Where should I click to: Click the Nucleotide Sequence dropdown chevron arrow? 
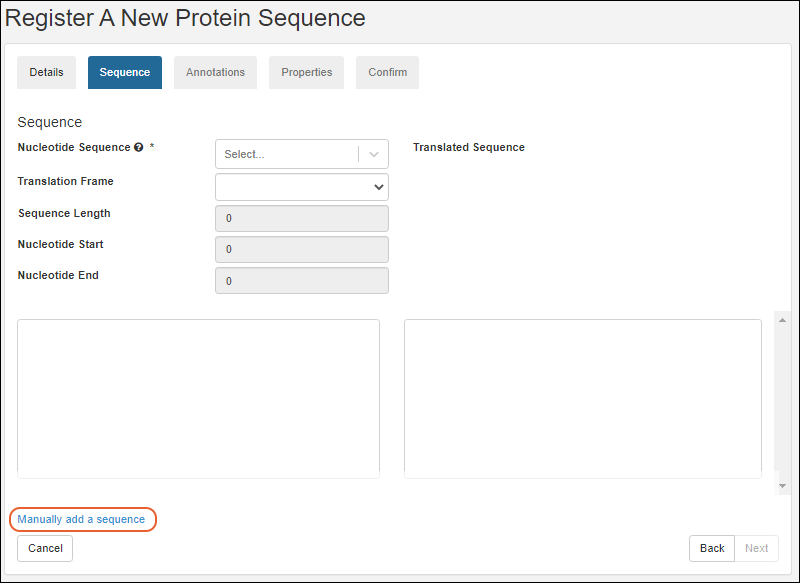point(374,154)
